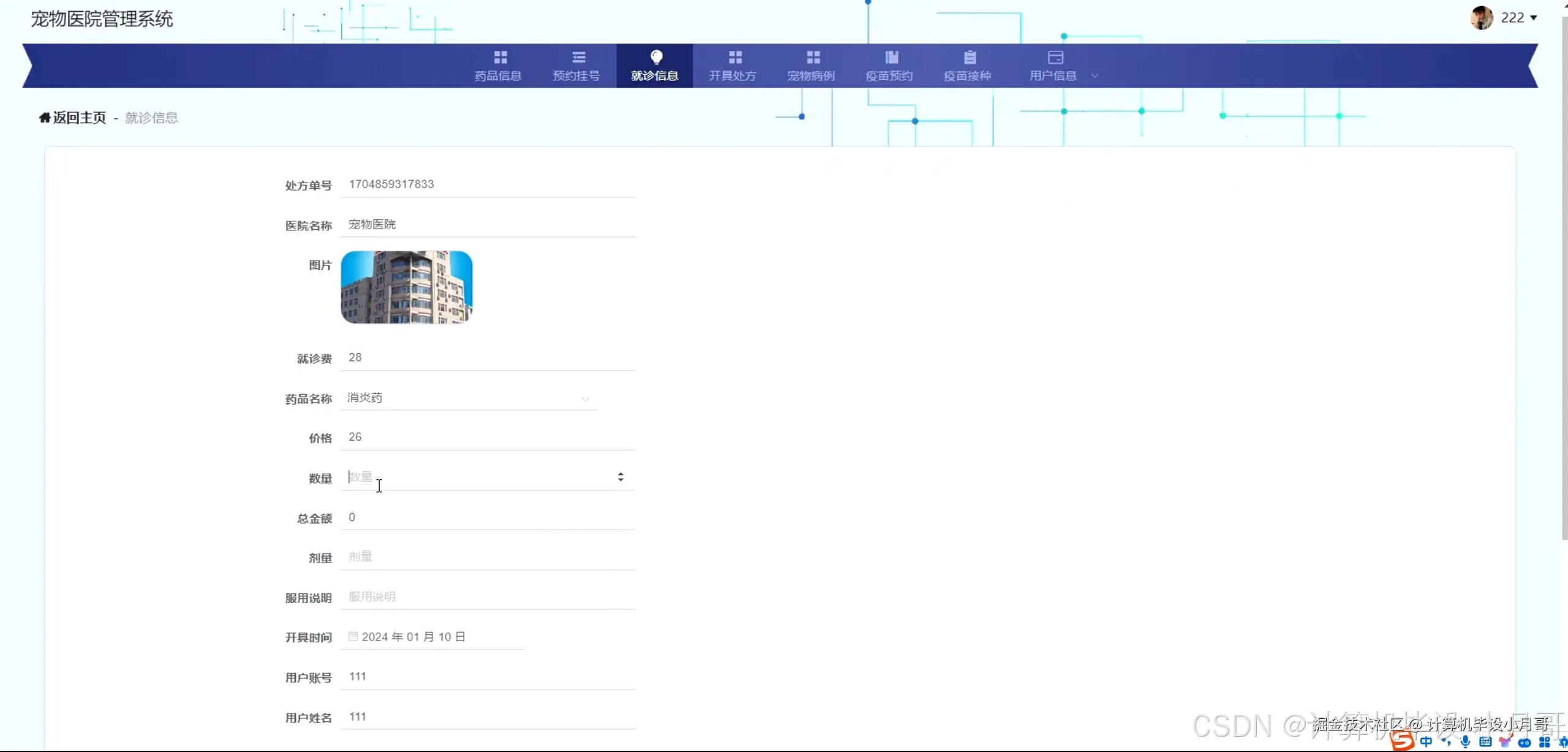Screen dimensions: 1568x752
Task: Click the 用户姓名 field showing 111
Action: point(488,717)
